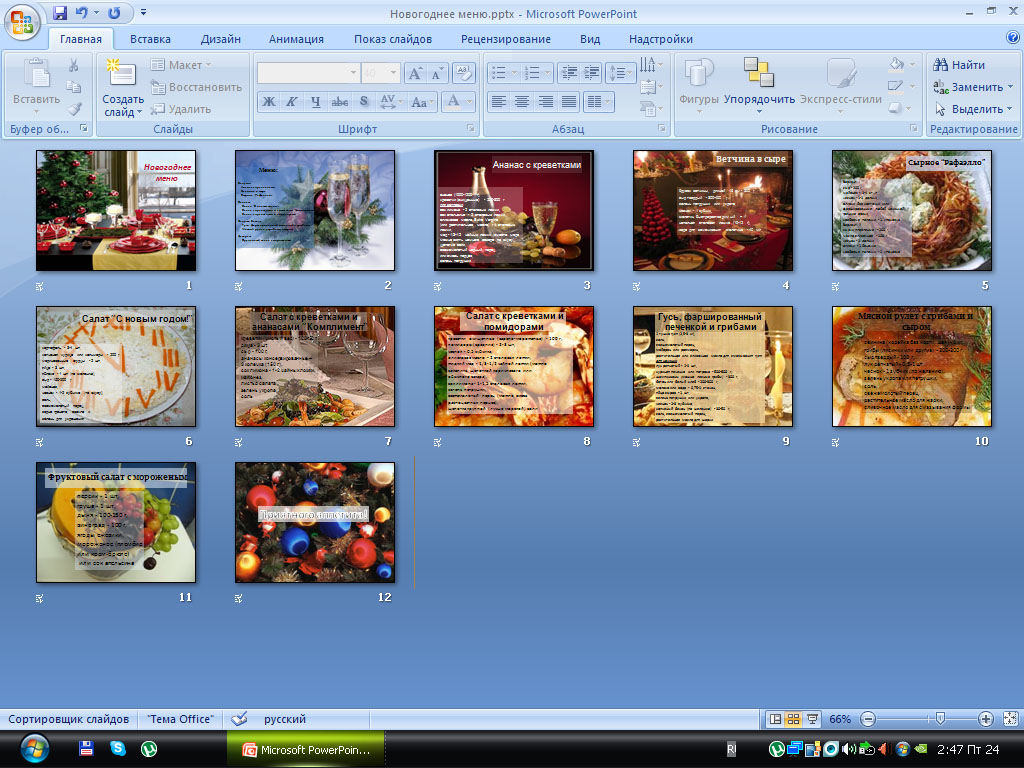Start slideshow view from status bar
This screenshot has height=768, width=1024.
(812, 719)
